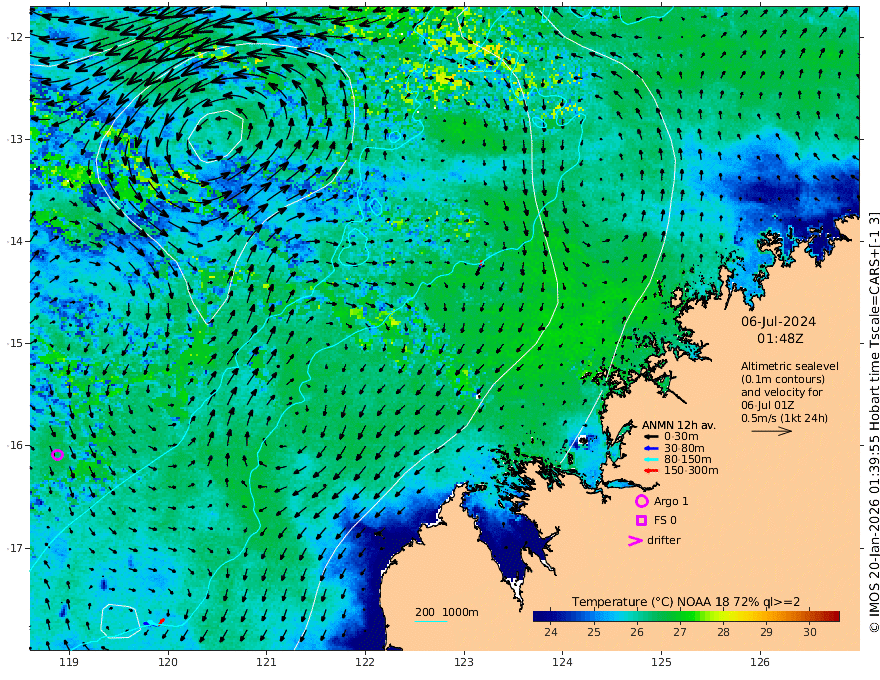880x680 pixels.
Task: Click the date label 06-Jul-2024
Action: pyautogui.click(x=778, y=321)
